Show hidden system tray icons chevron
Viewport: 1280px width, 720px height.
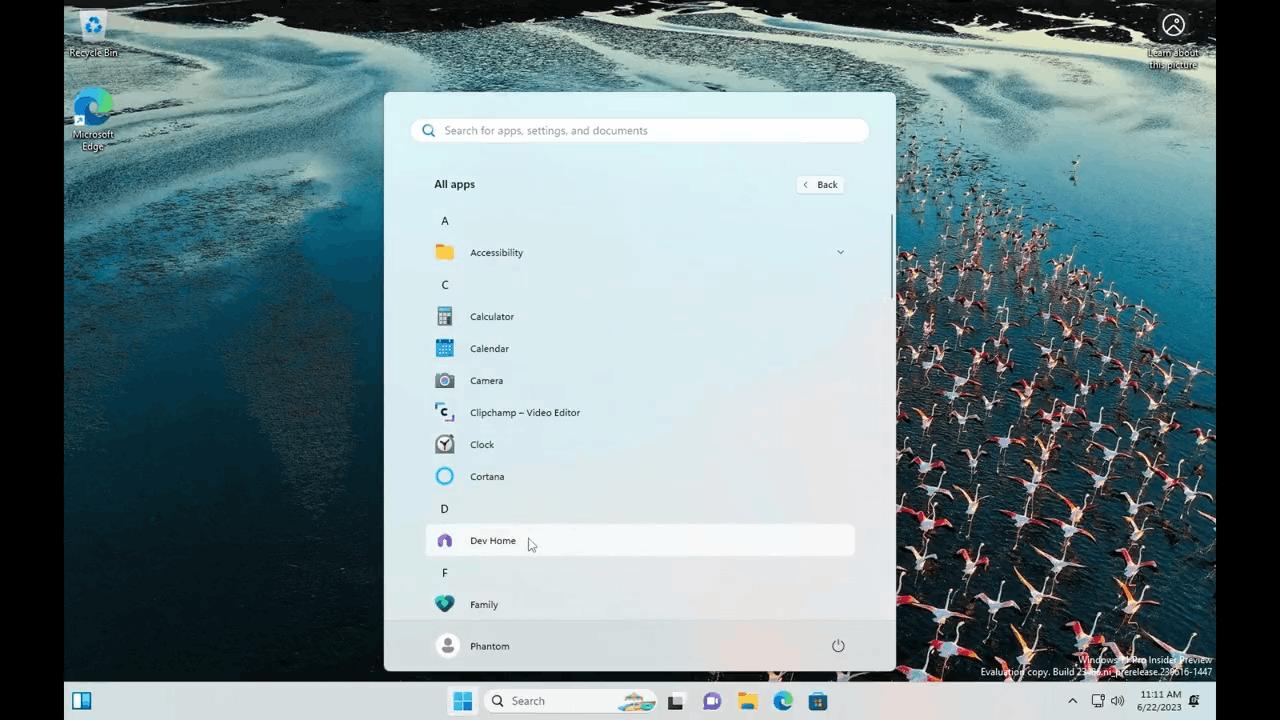coord(1073,701)
